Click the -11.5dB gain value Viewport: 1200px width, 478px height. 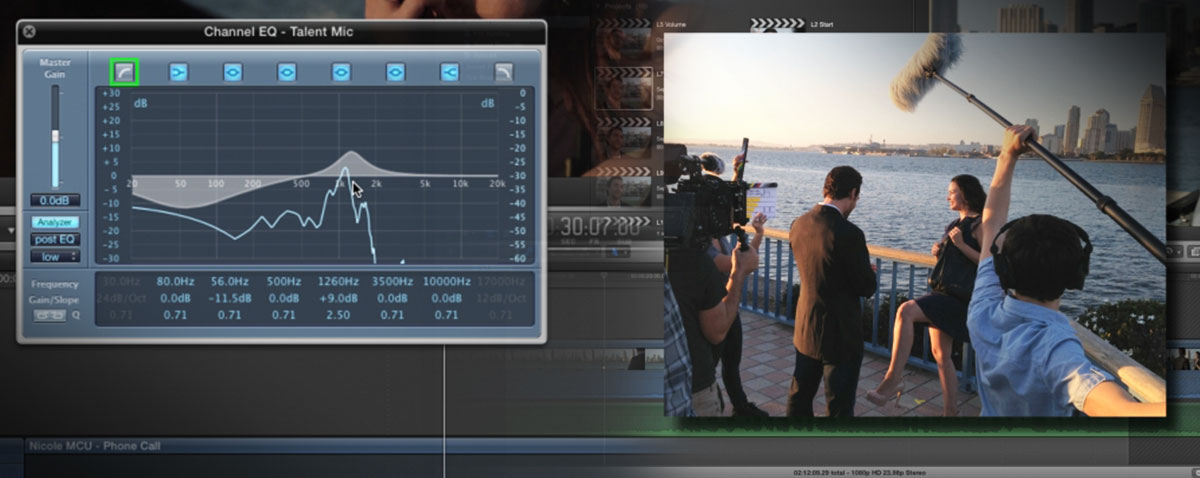229,299
